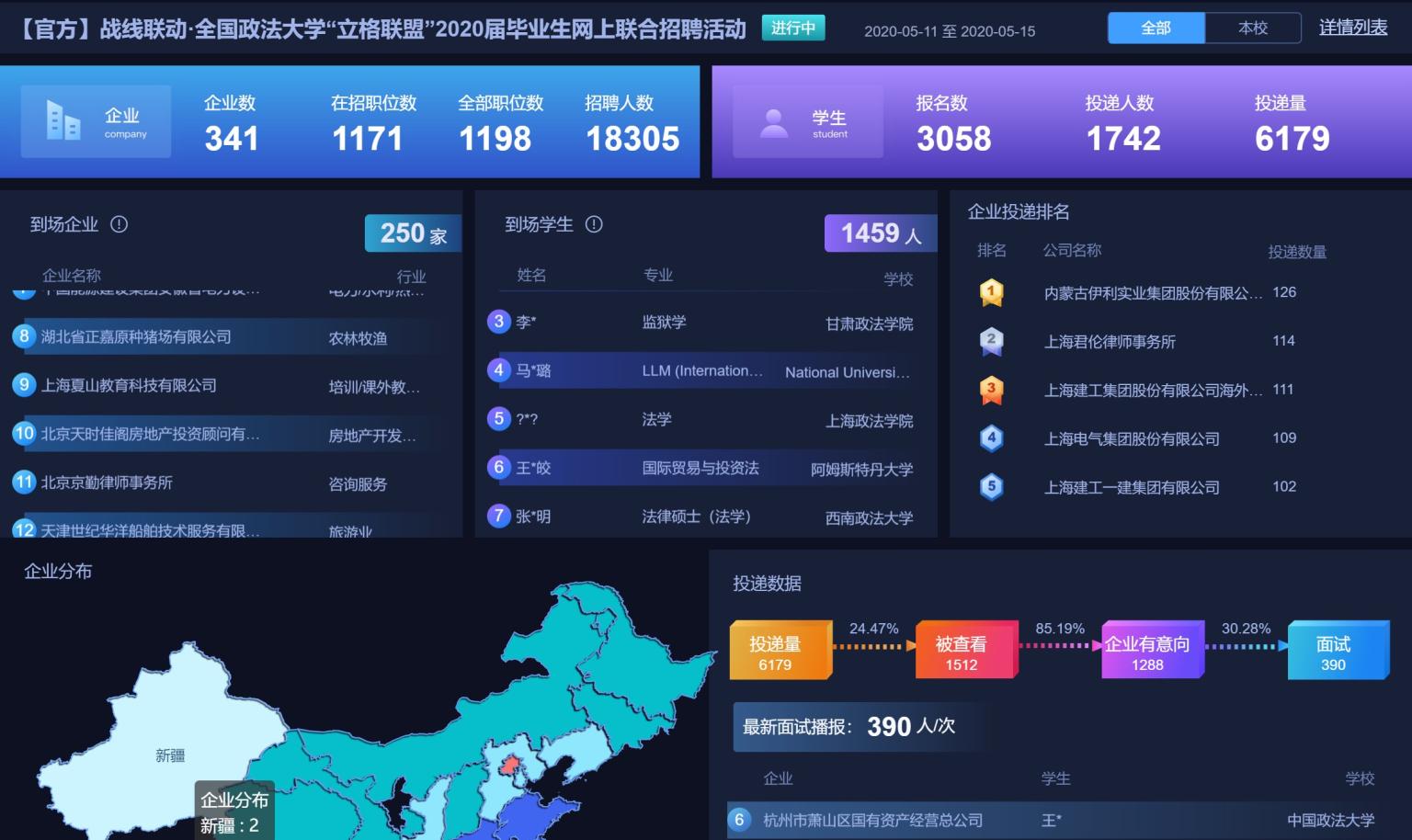Click the blue 面试 390 block
Image resolution: width=1412 pixels, height=840 pixels.
(x=1333, y=653)
